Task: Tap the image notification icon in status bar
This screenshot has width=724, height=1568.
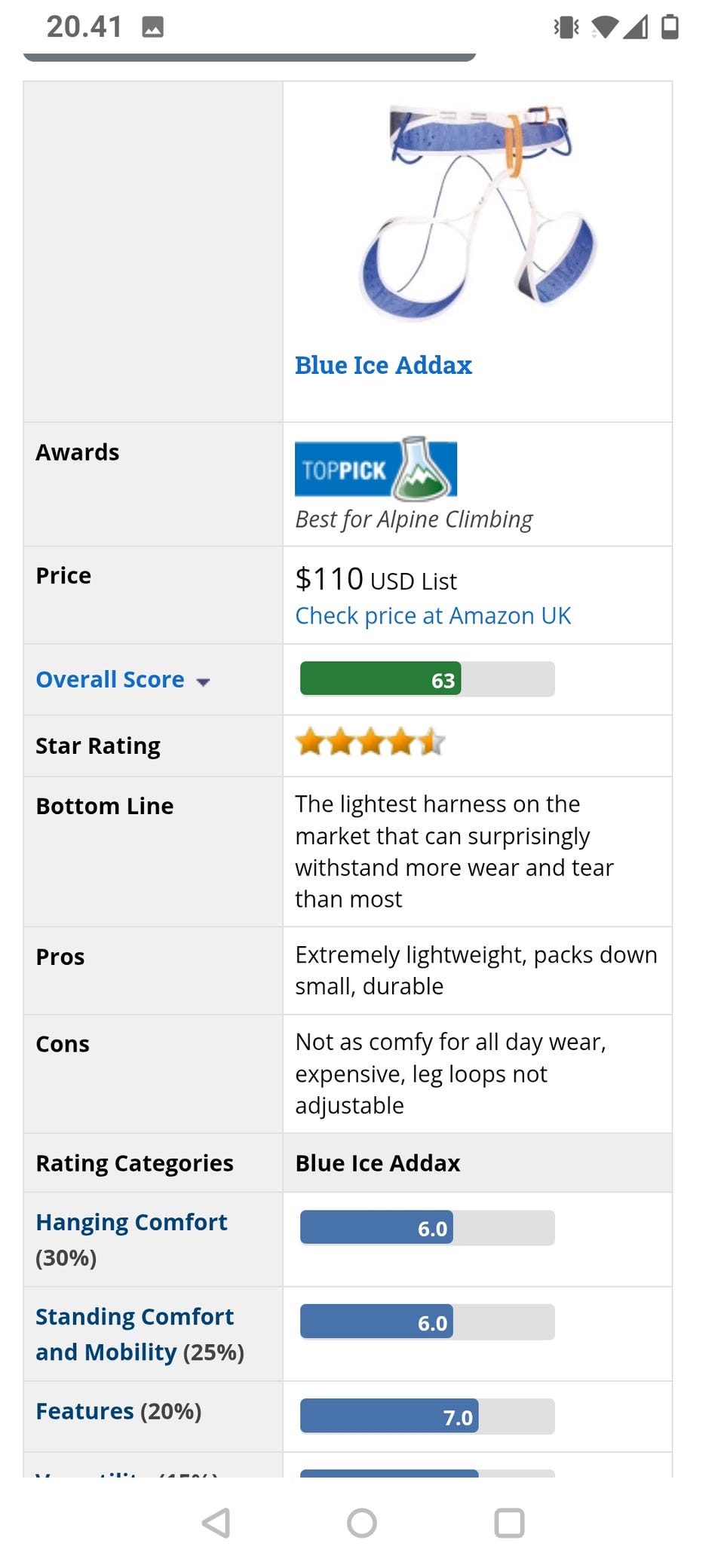Action: [x=153, y=27]
